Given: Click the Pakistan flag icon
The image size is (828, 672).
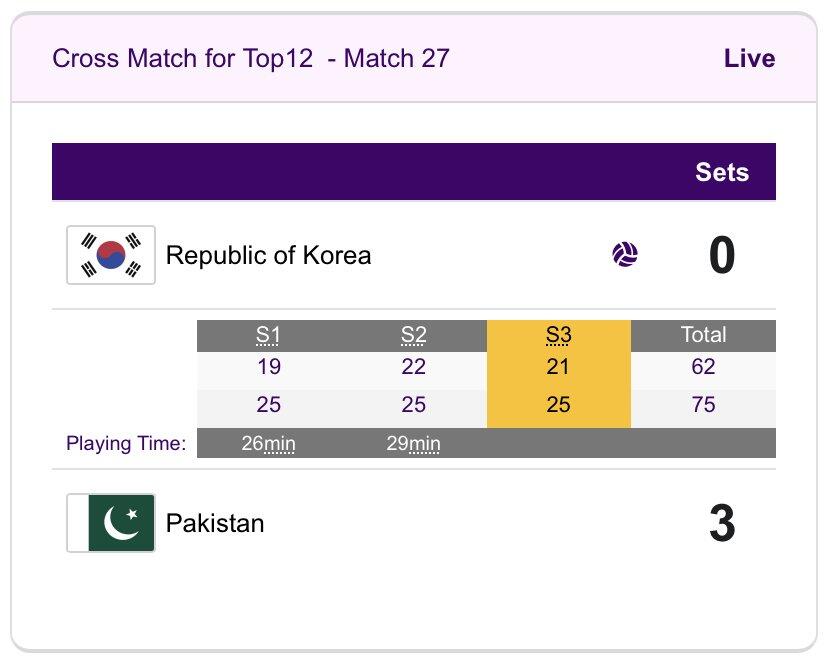Looking at the screenshot, I should (111, 523).
